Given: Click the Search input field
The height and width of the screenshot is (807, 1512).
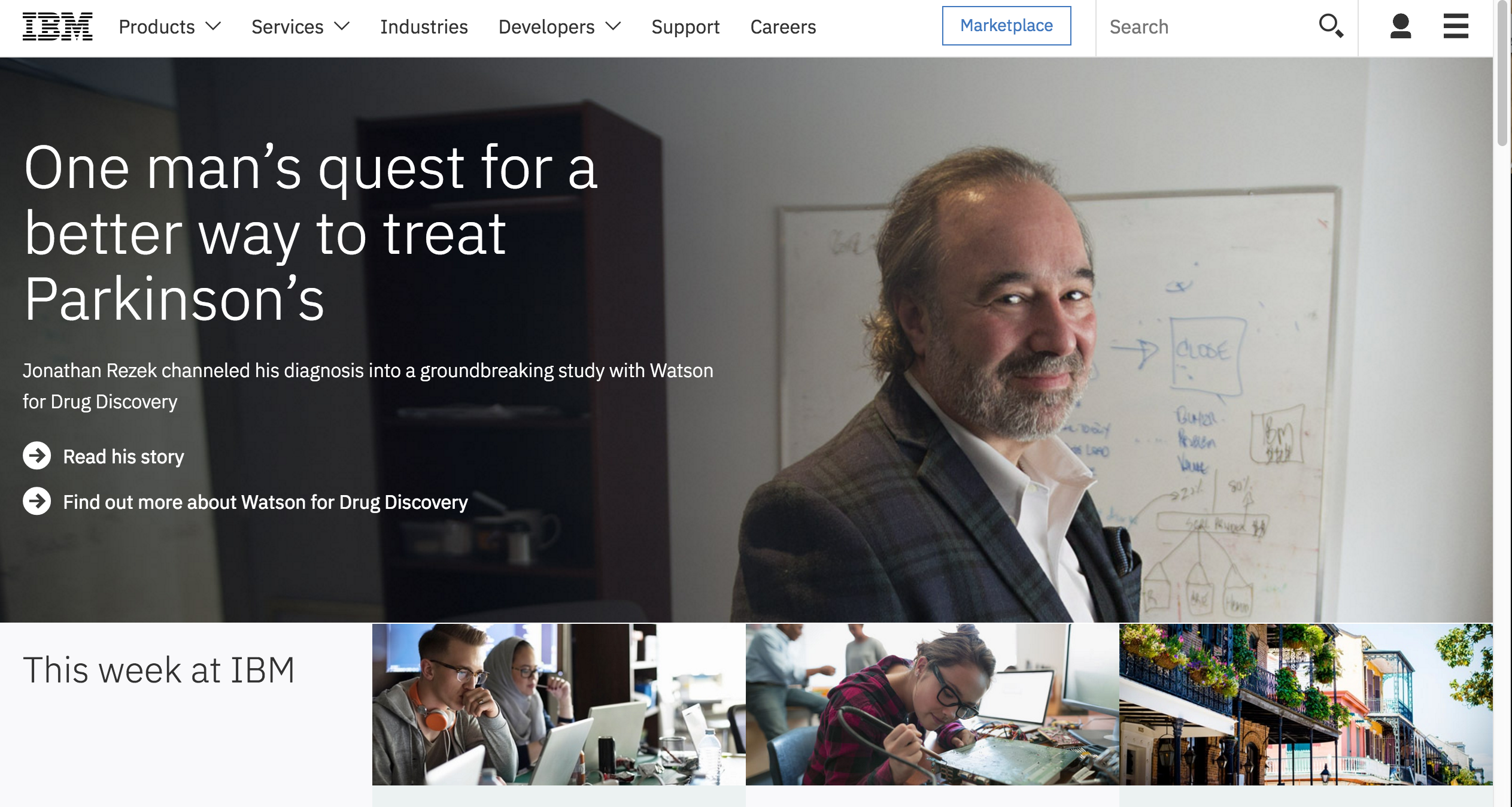Looking at the screenshot, I should coord(1209,26).
